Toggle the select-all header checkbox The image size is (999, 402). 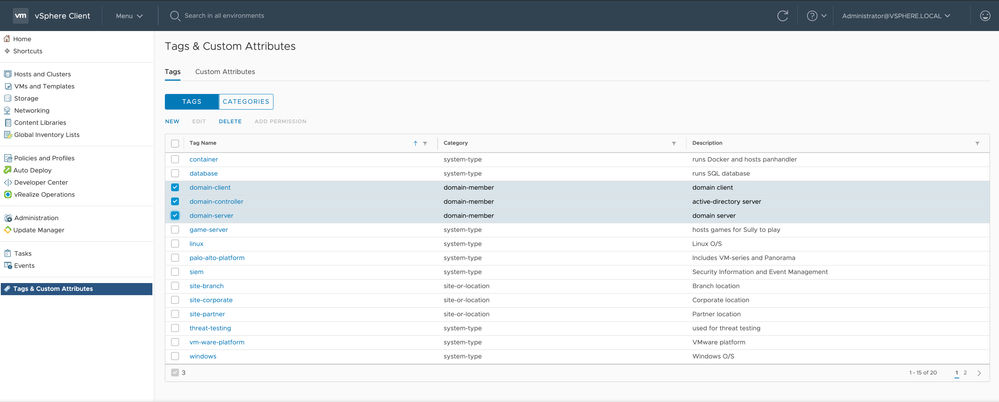pos(175,143)
